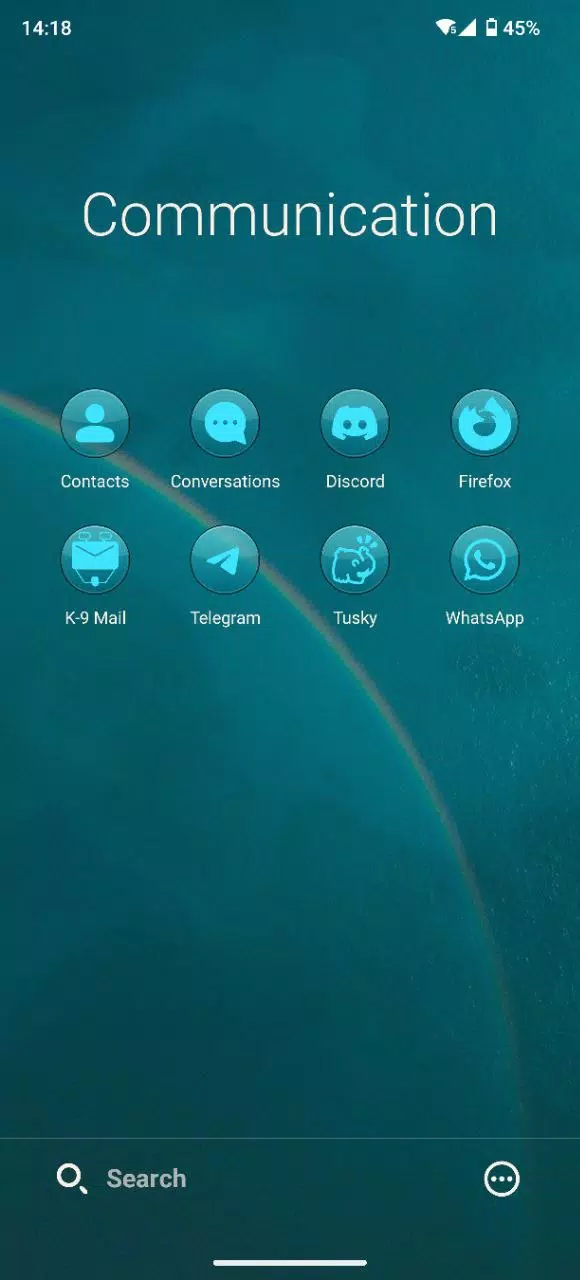This screenshot has width=580, height=1280.
Task: Tap the Communication folder title
Action: tap(290, 215)
